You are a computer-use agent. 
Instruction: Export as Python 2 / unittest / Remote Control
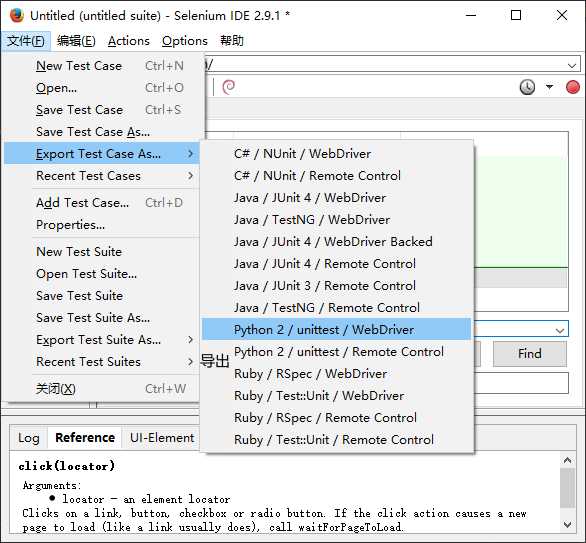[x=337, y=352]
